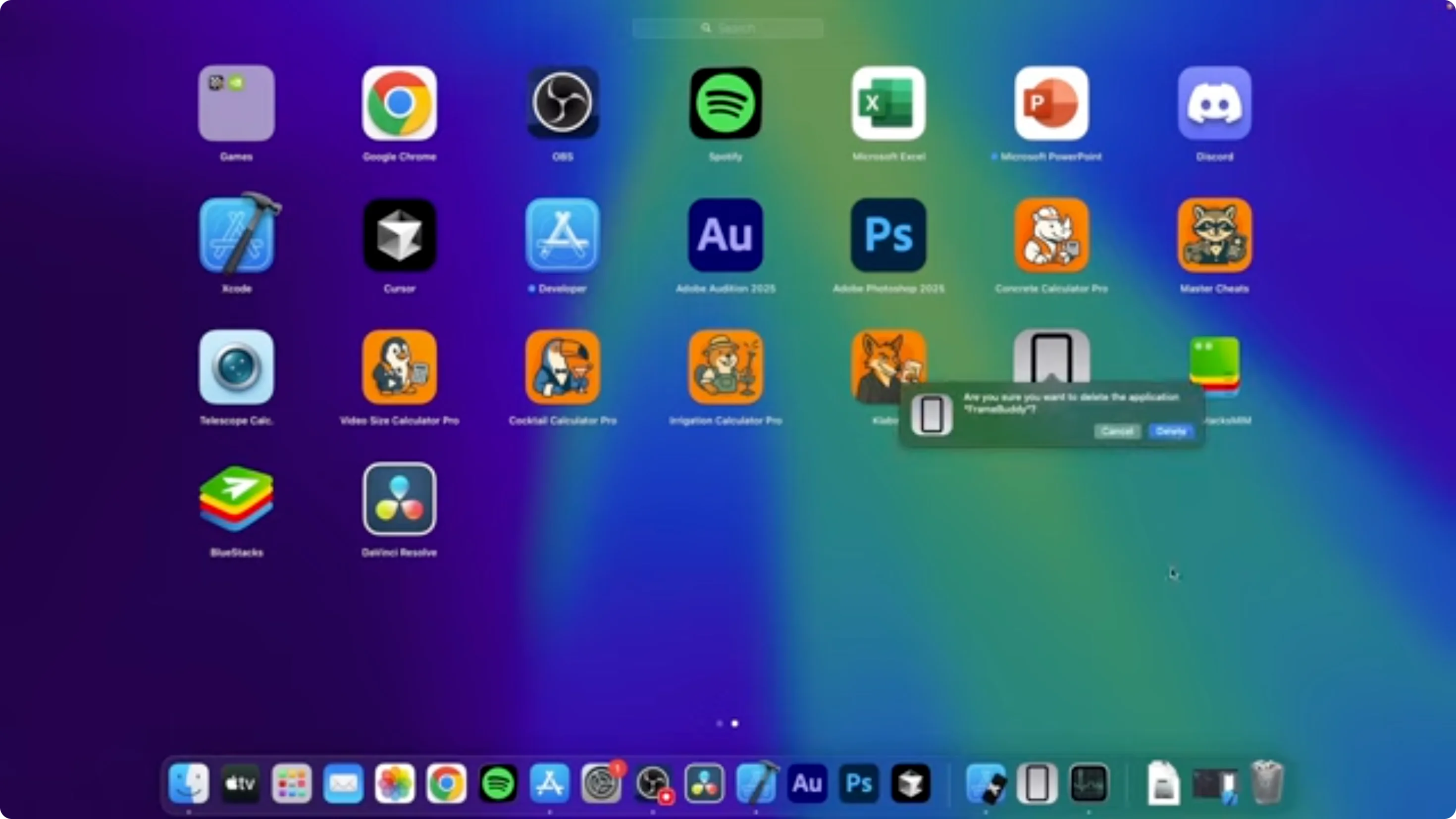Open Concrete Calculator Pro
This screenshot has height=819, width=1456.
(1051, 236)
